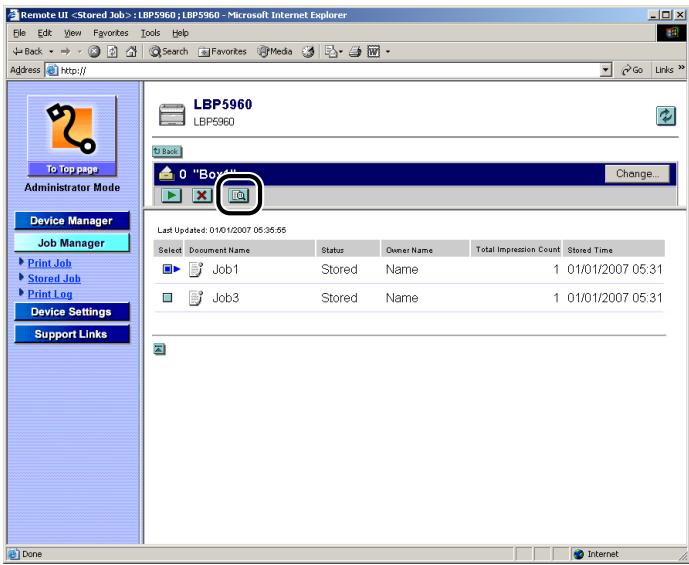Click the Device Manager button
The width and height of the screenshot is (689, 565).
click(72, 221)
